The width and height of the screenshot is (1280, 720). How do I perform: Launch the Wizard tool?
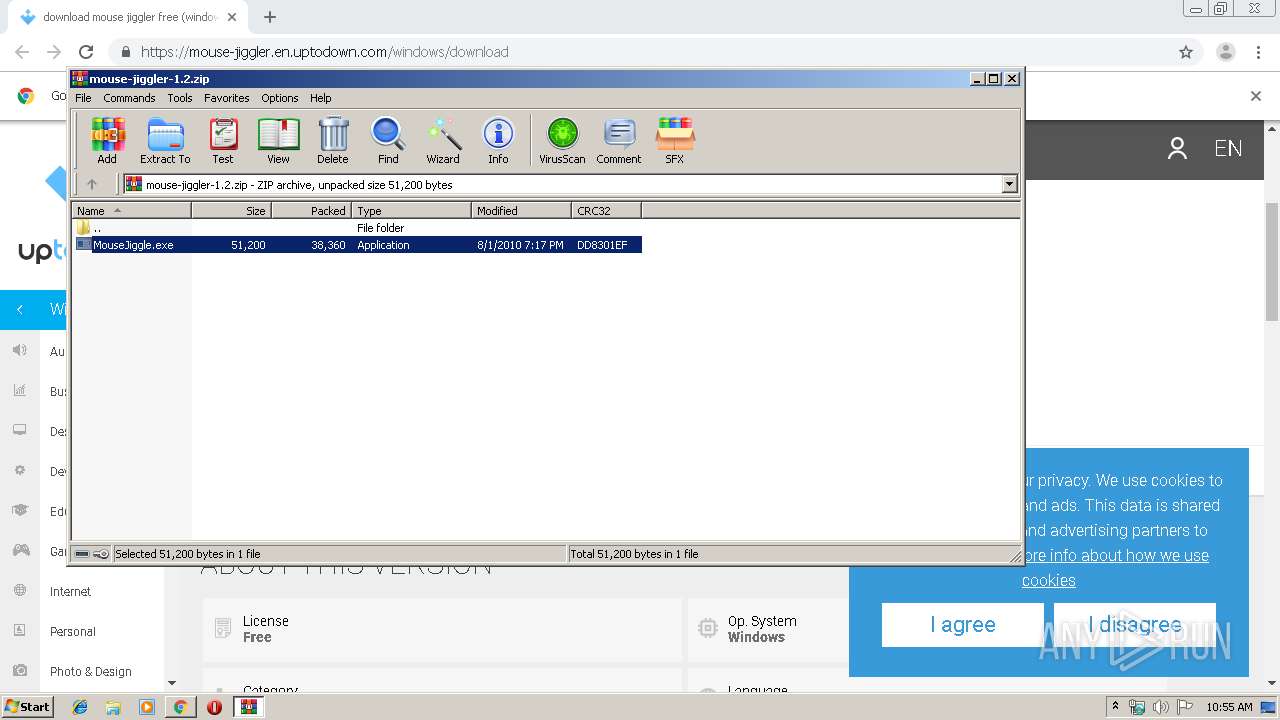(x=443, y=140)
